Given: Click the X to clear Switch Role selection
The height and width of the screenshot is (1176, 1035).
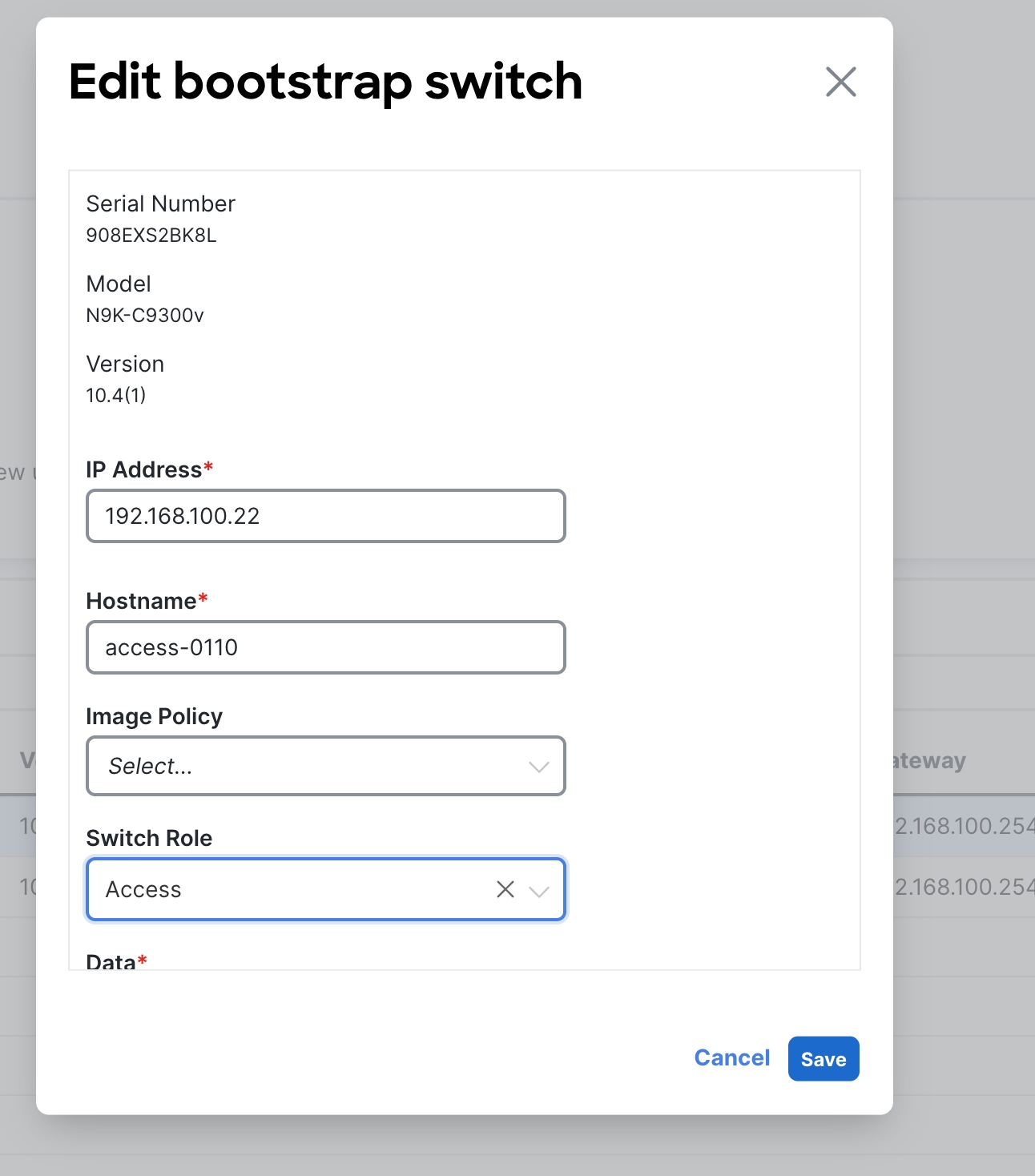Looking at the screenshot, I should (x=505, y=889).
